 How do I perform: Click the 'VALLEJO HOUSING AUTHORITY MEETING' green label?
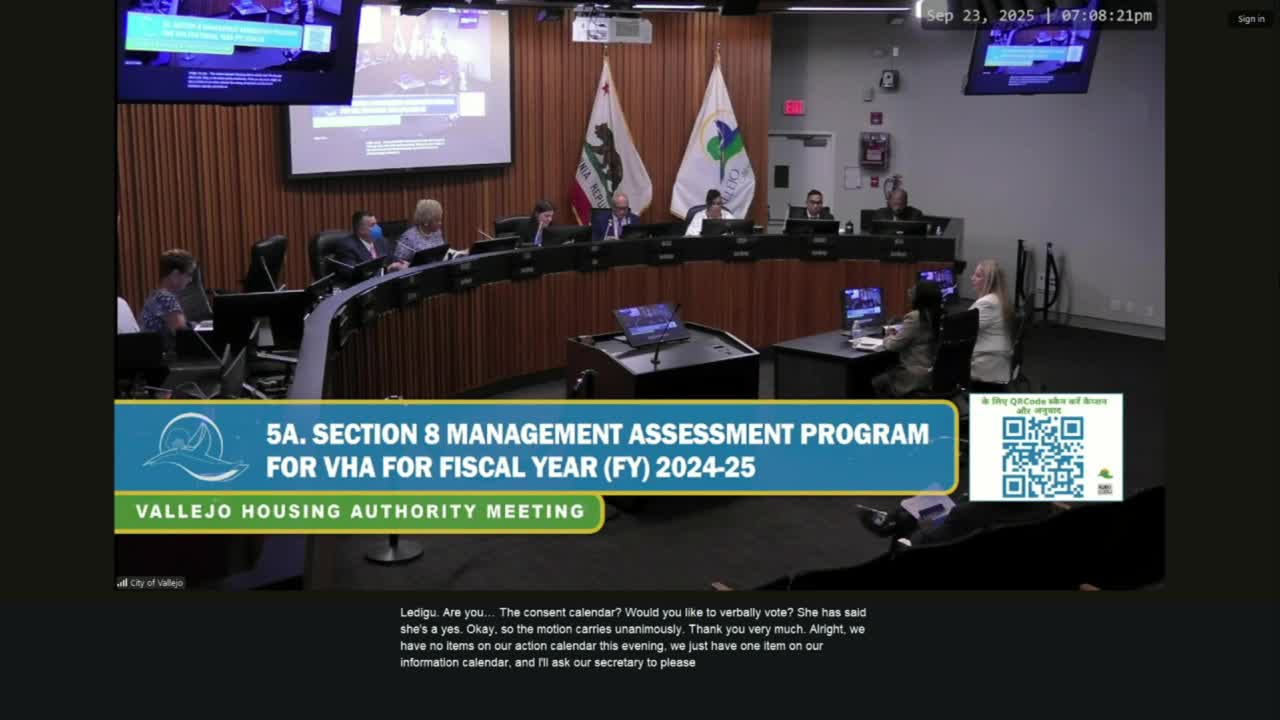[360, 512]
